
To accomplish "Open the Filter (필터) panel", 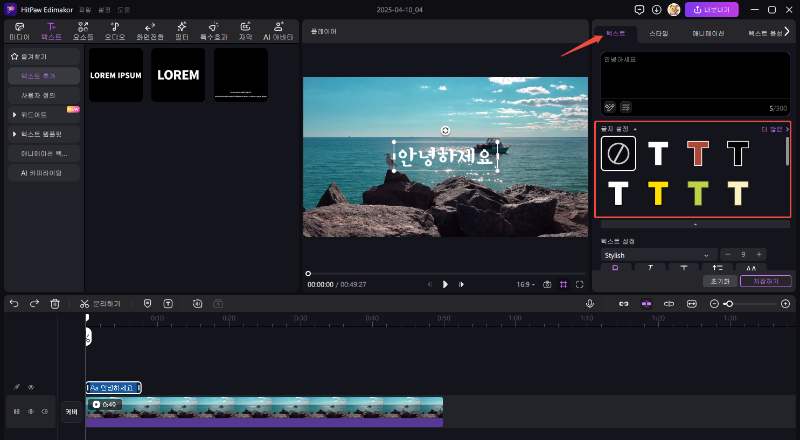I will (182, 30).
